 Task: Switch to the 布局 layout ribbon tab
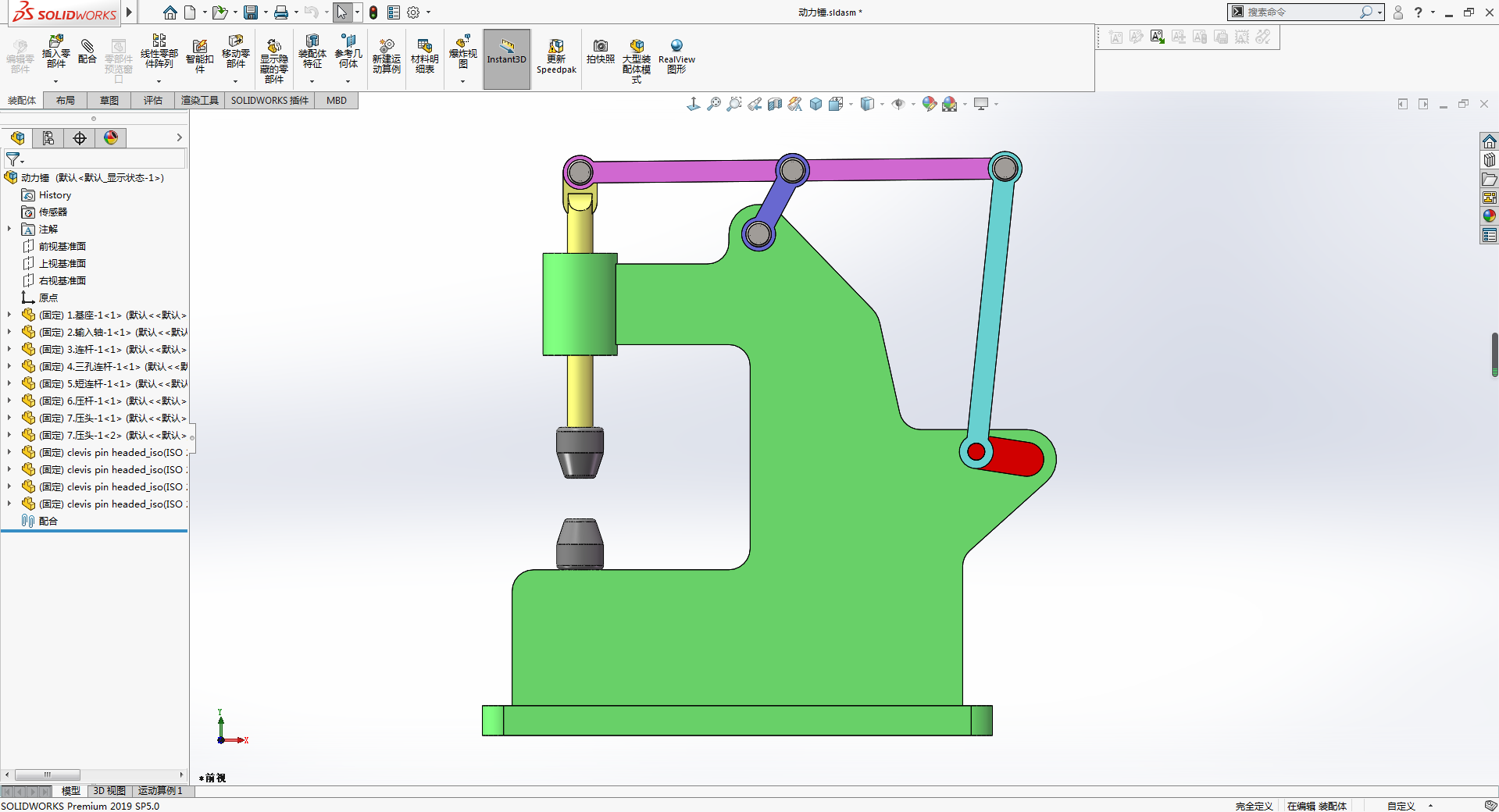coord(66,101)
